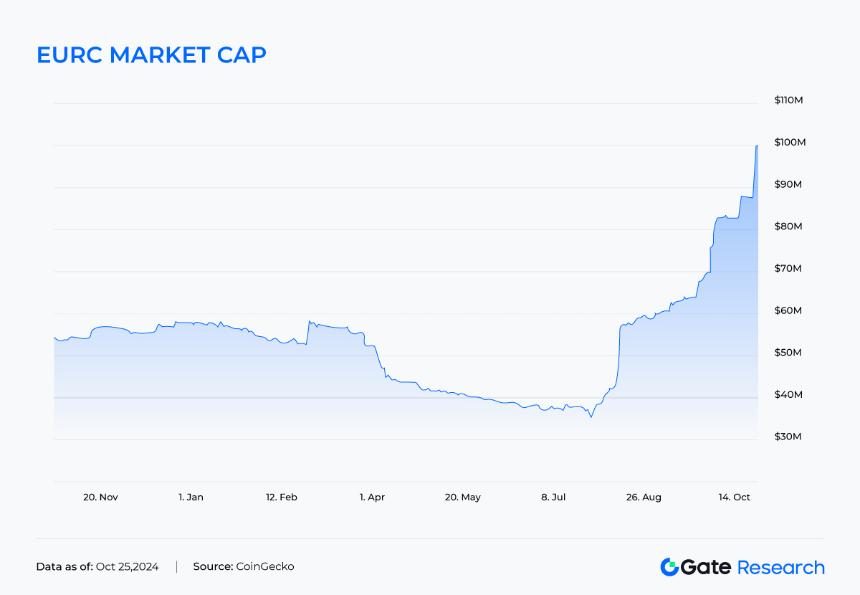Click the 12. Feb date label
The width and height of the screenshot is (860, 595).
tap(281, 497)
